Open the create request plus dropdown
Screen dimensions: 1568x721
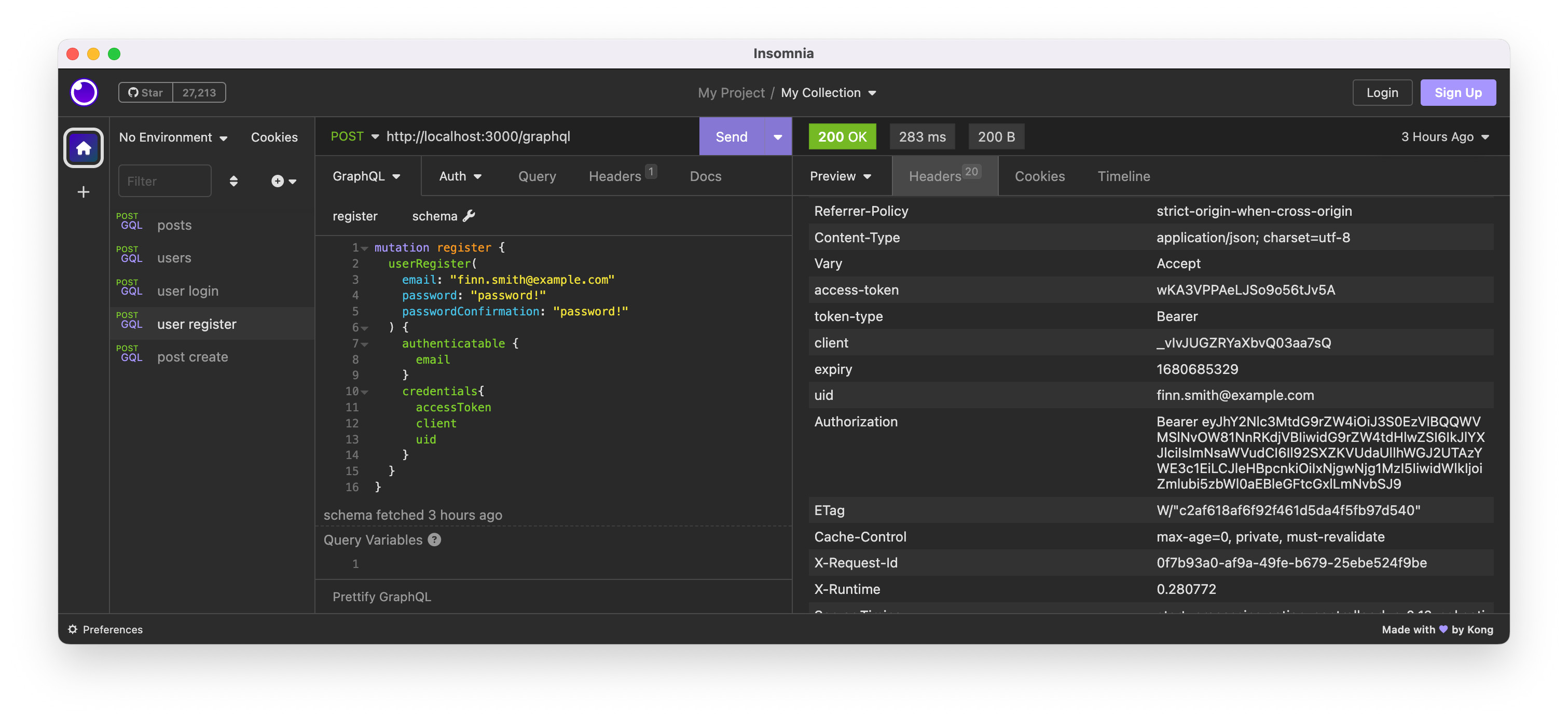(x=284, y=181)
